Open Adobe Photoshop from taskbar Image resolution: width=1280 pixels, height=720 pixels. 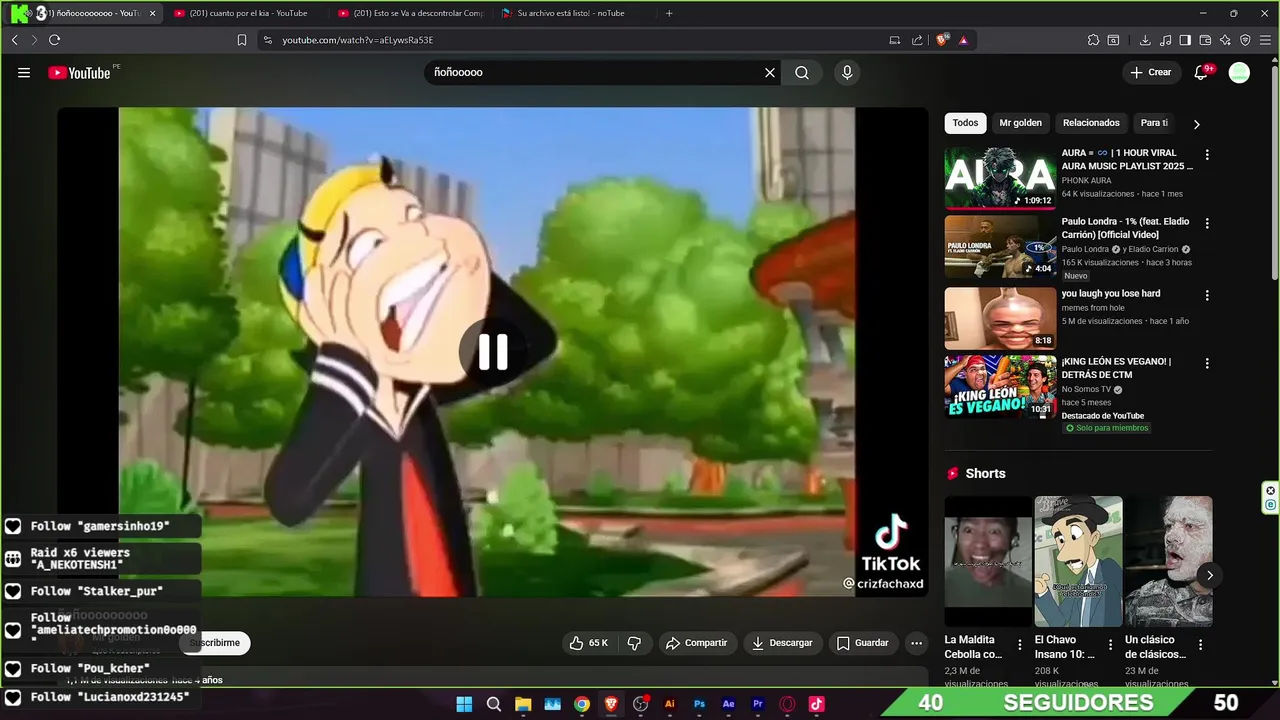[699, 704]
